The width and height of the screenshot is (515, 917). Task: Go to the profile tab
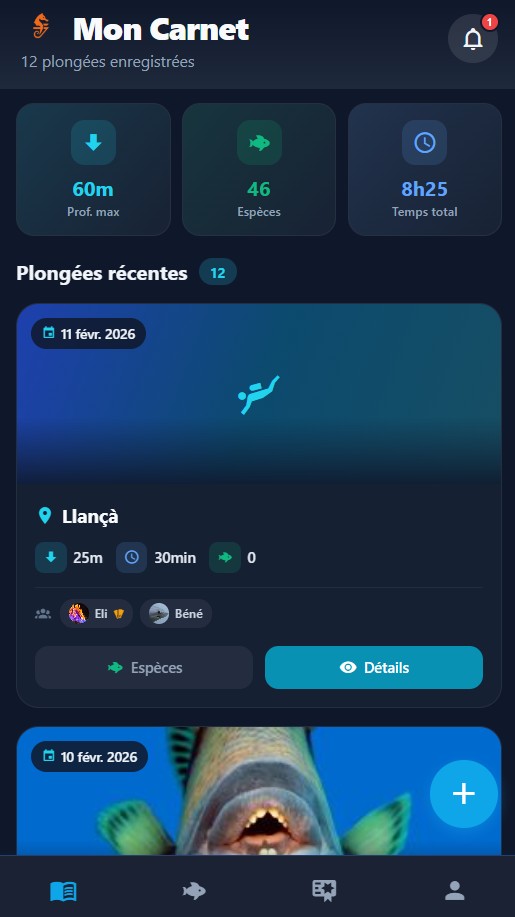click(x=454, y=891)
